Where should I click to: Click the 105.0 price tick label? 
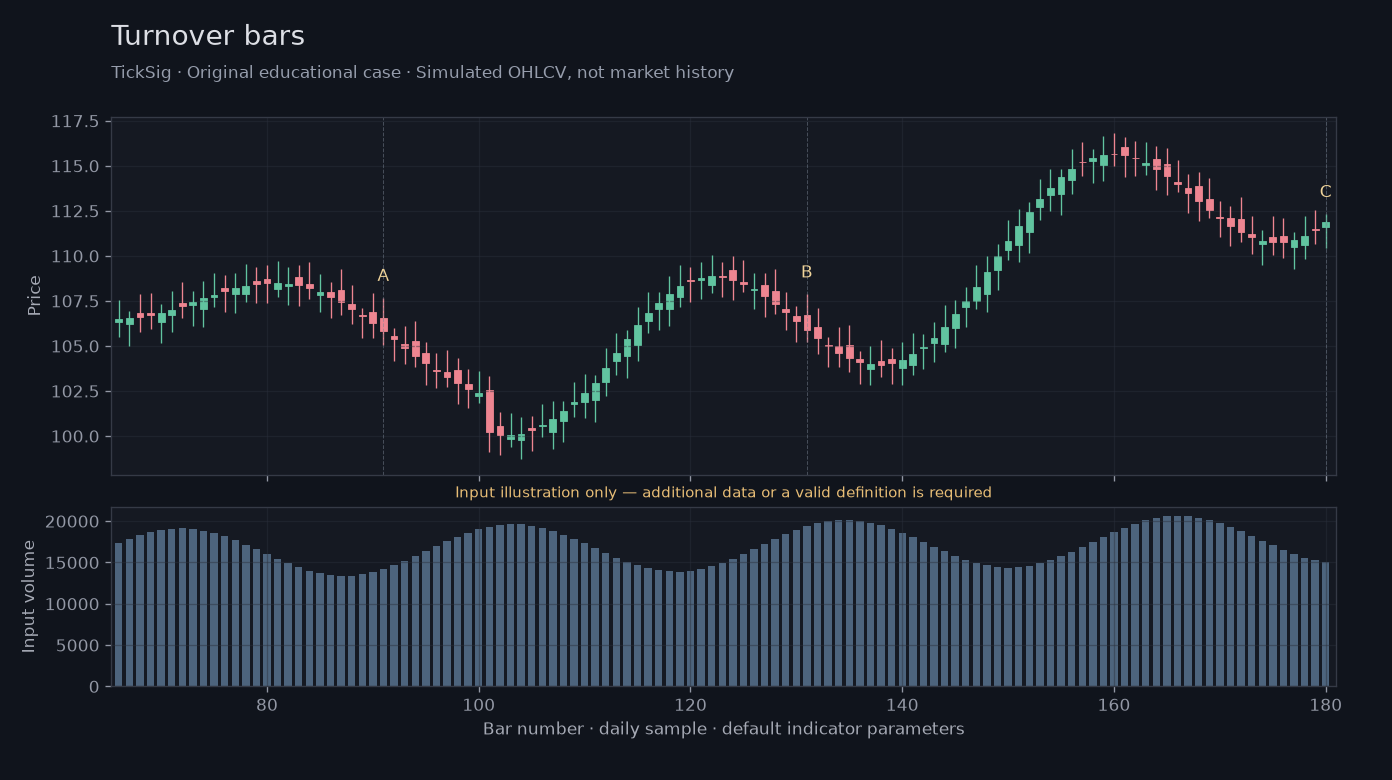[x=76, y=346]
